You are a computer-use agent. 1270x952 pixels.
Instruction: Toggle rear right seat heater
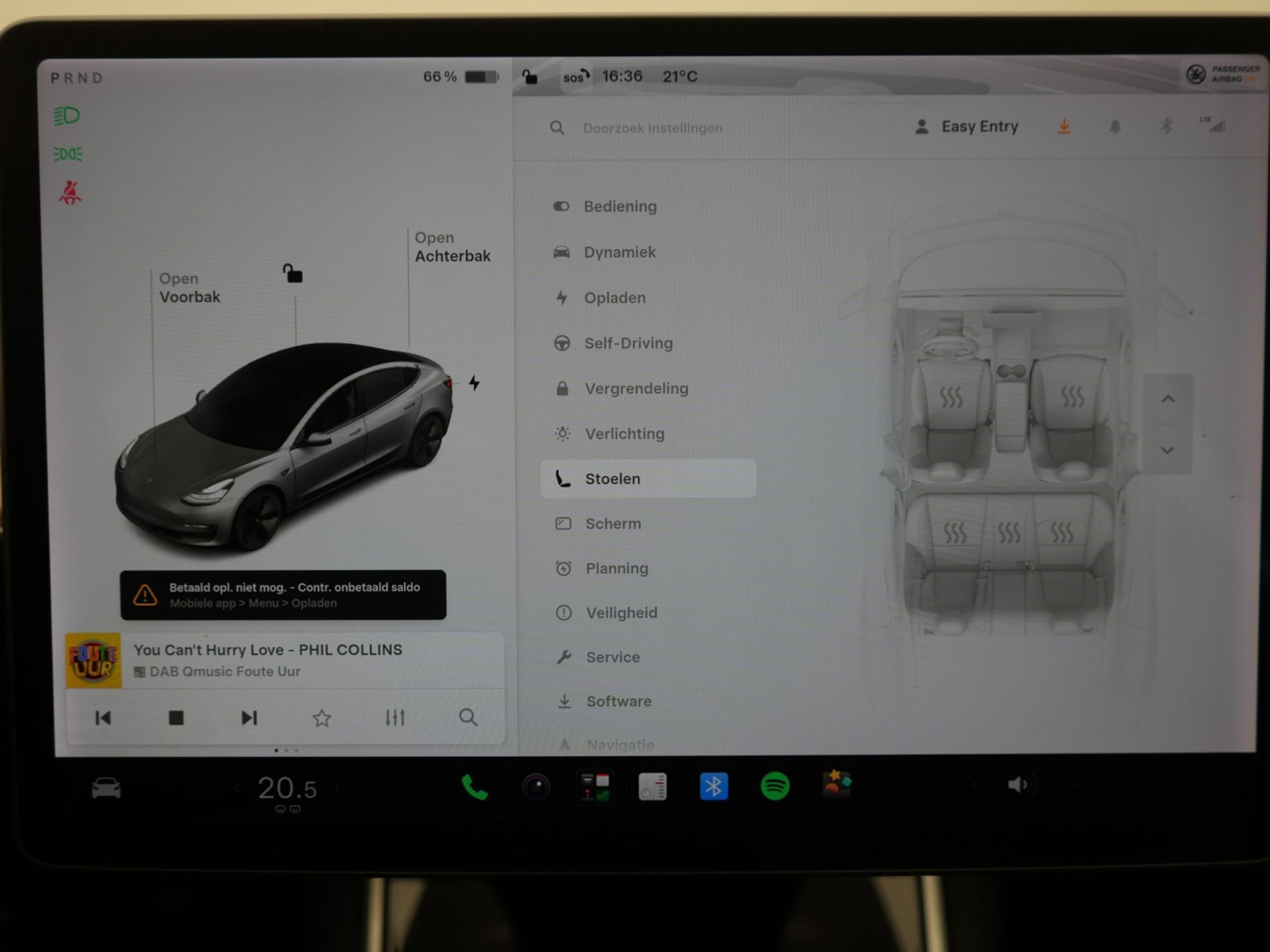tap(1062, 532)
